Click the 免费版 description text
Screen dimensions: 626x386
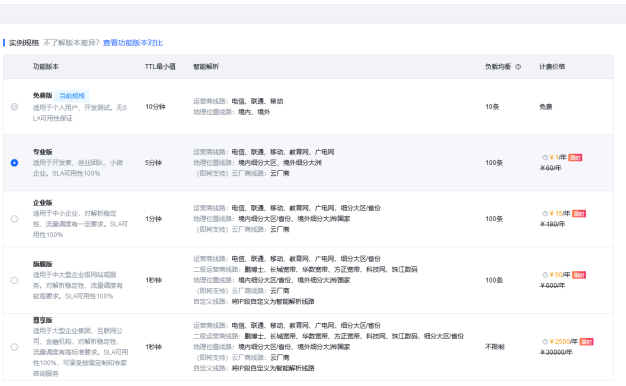(80, 113)
